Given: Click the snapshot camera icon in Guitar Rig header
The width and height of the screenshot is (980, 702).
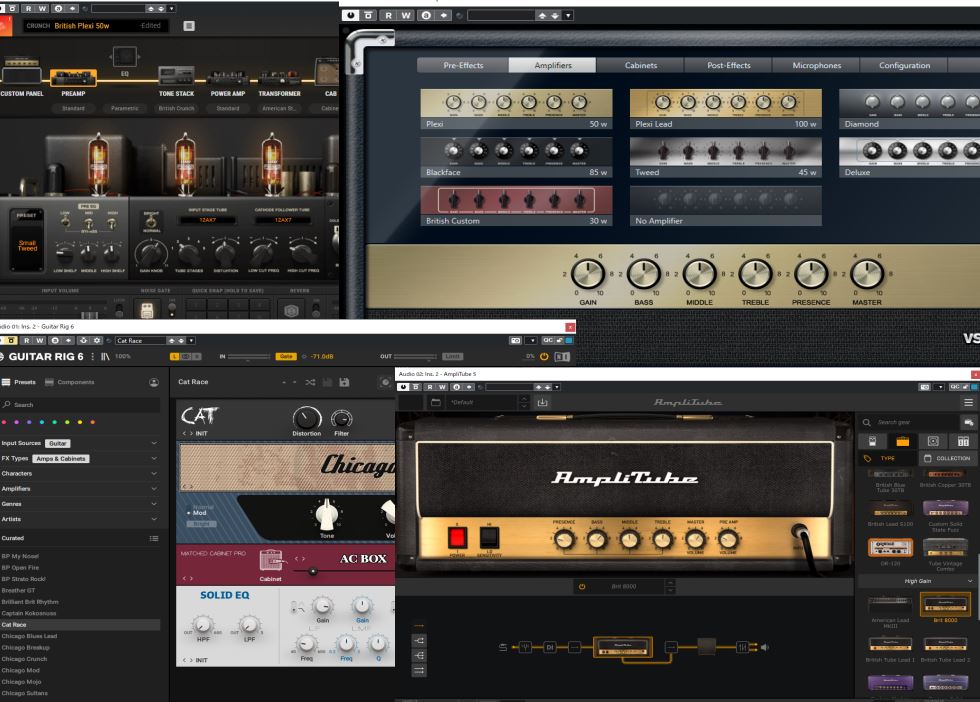Looking at the screenshot, I should (x=516, y=341).
